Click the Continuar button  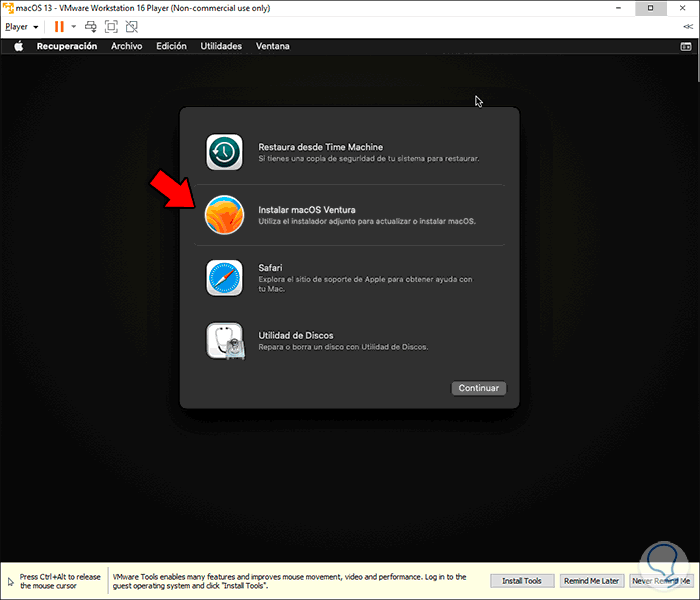tap(479, 388)
